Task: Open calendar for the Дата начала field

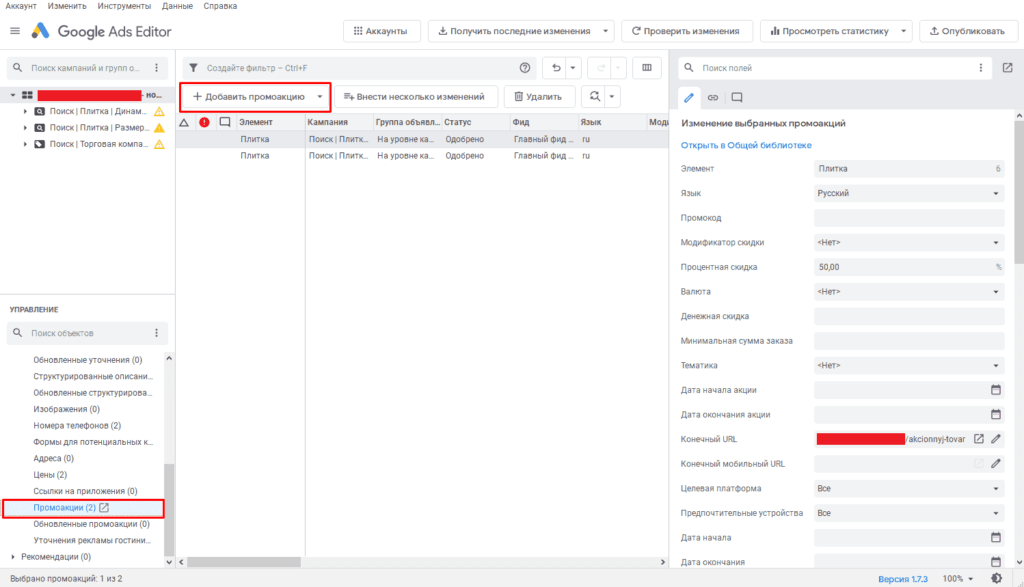Action: pyautogui.click(x=995, y=537)
